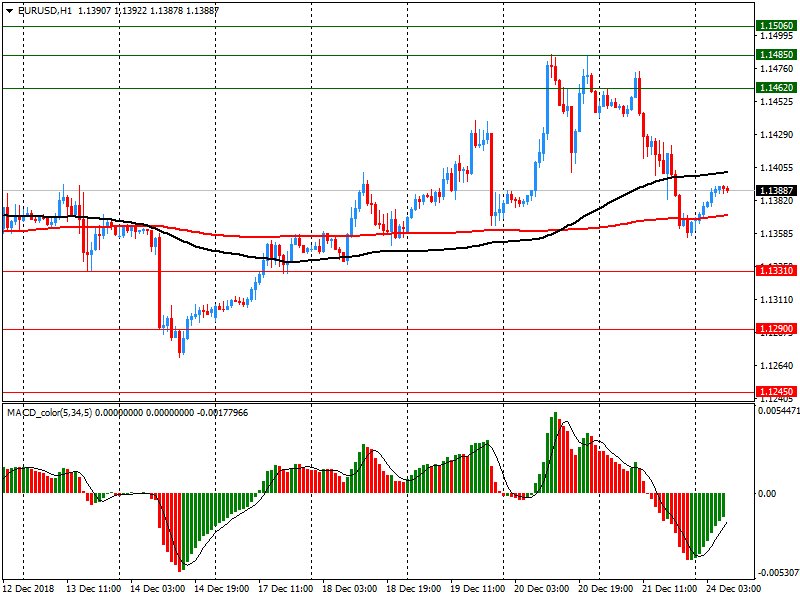800x600 pixels.
Task: Select the 1.14850 green price level tag
Action: click(776, 54)
